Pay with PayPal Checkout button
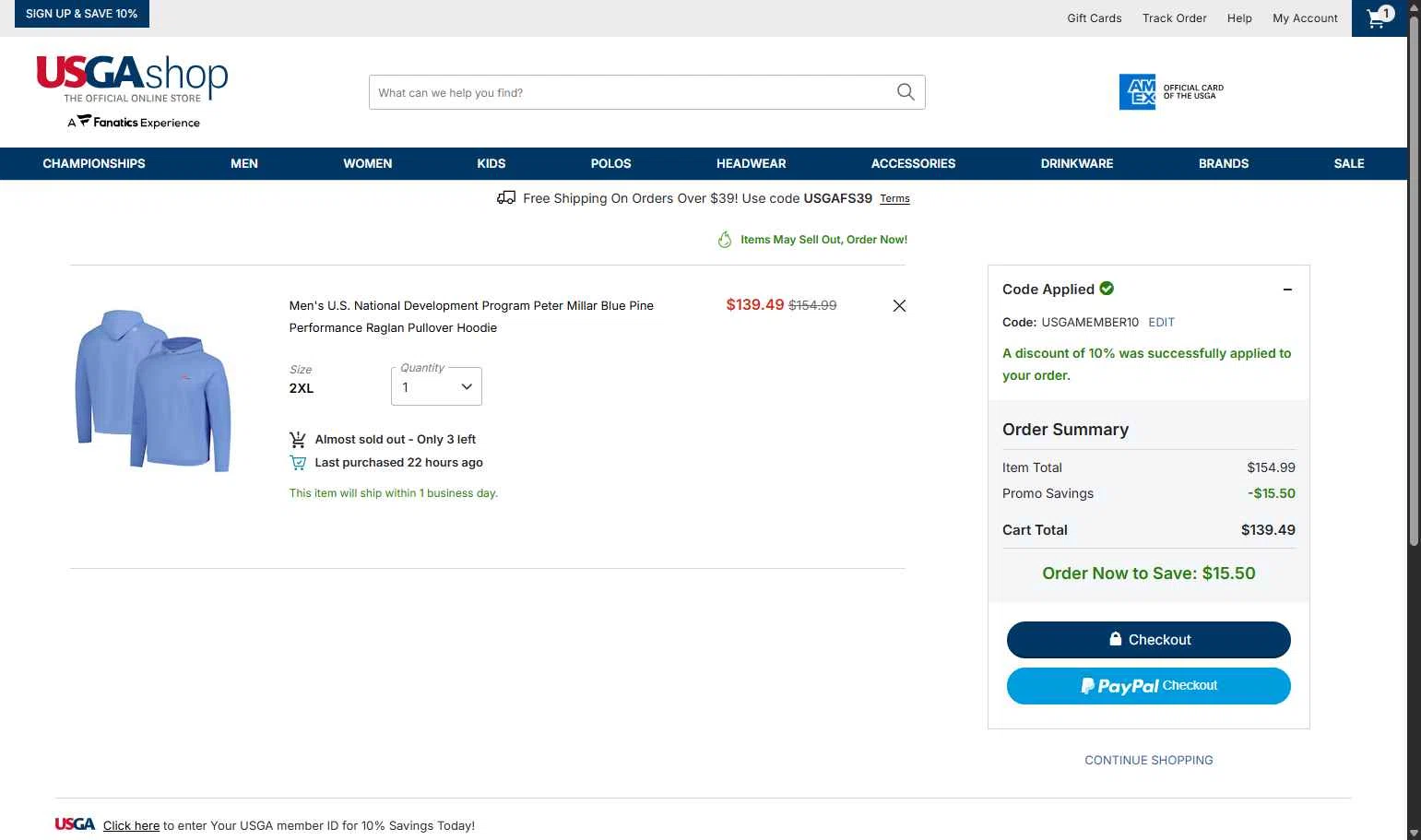Screen dimensions: 1421x840 coord(1149,686)
